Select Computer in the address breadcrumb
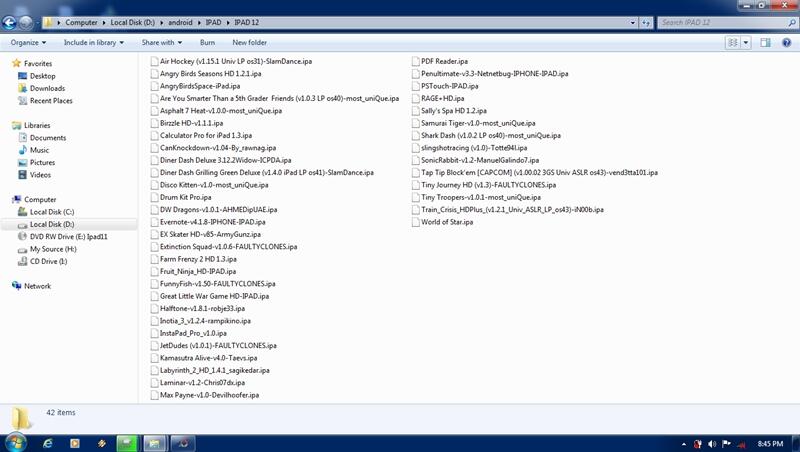 tap(81, 22)
